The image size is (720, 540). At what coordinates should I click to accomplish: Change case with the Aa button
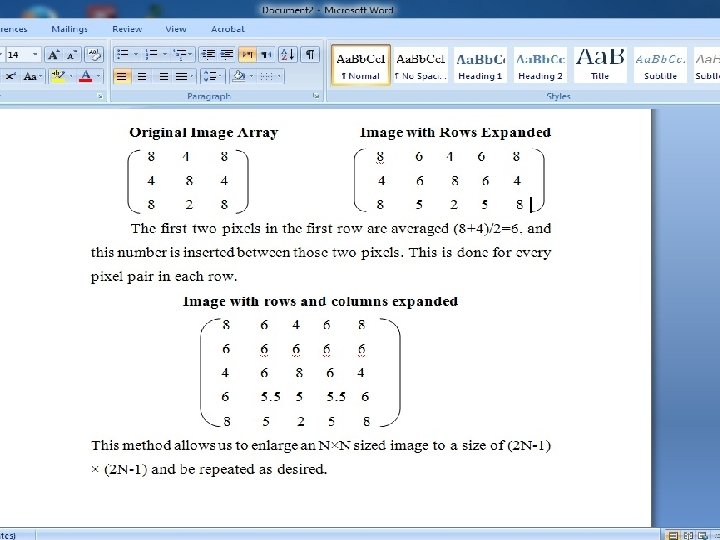coord(32,76)
